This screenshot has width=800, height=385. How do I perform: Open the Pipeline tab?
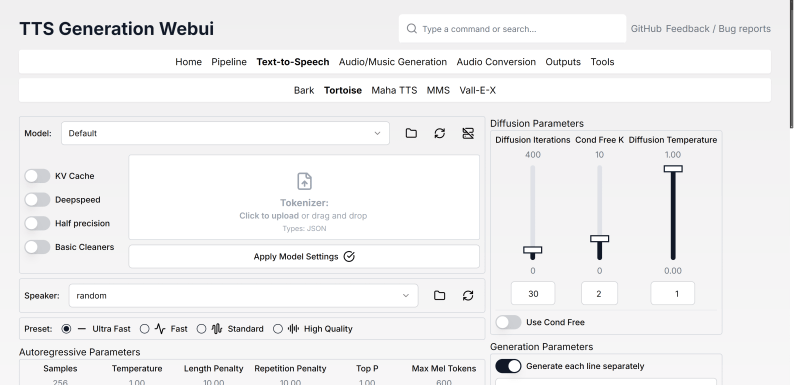[x=229, y=62]
